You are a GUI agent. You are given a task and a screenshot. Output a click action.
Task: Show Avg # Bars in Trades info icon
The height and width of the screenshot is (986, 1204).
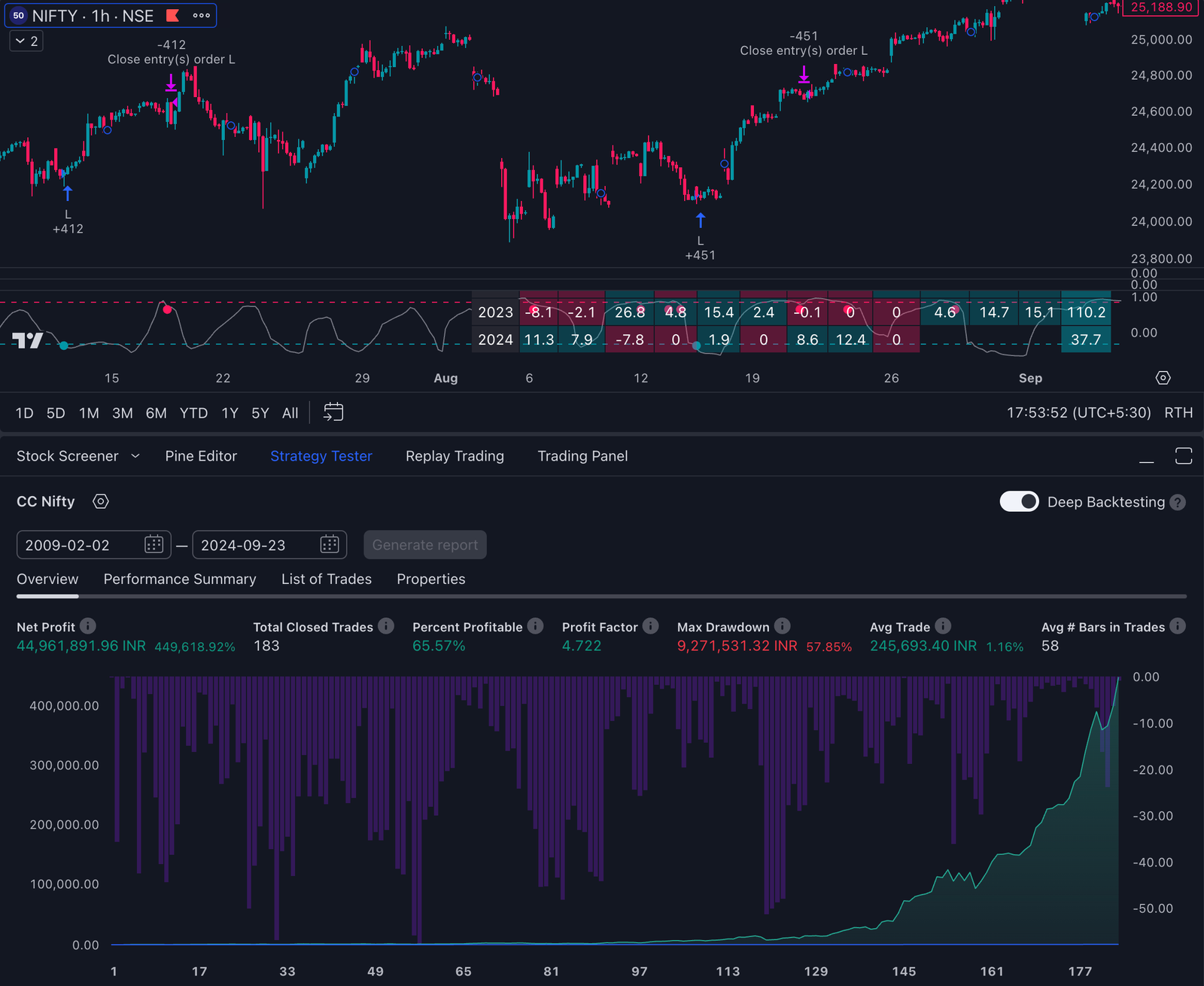pos(1178,625)
